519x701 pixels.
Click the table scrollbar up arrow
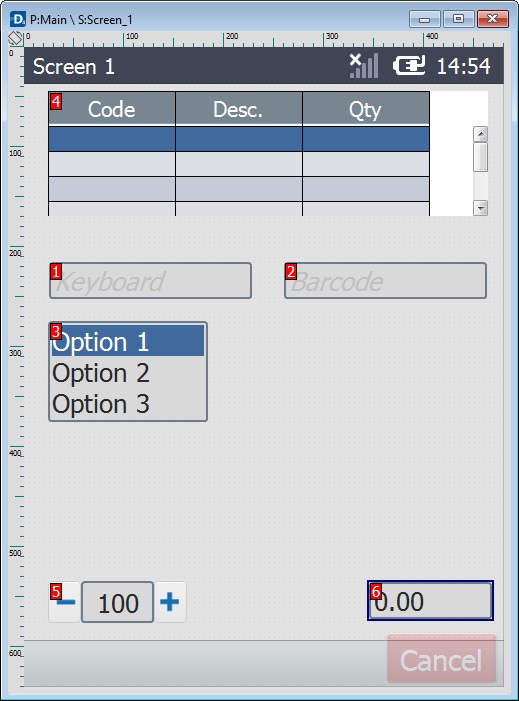[x=481, y=134]
